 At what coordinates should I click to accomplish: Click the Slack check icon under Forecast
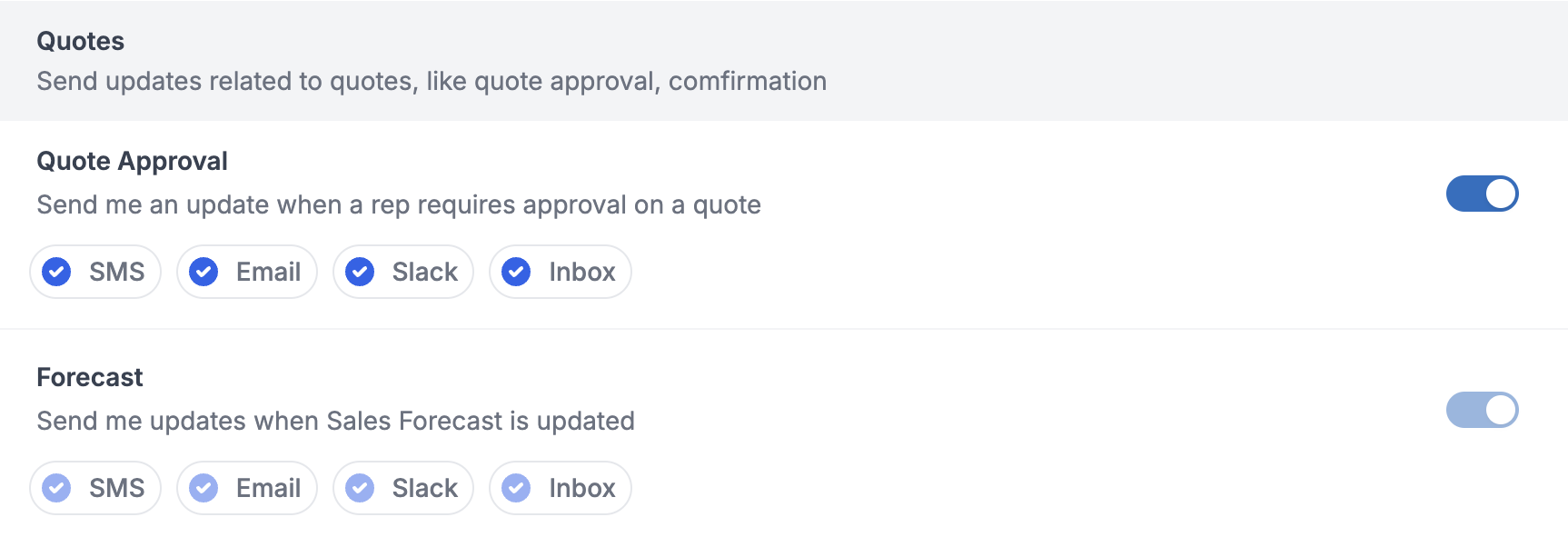point(360,488)
